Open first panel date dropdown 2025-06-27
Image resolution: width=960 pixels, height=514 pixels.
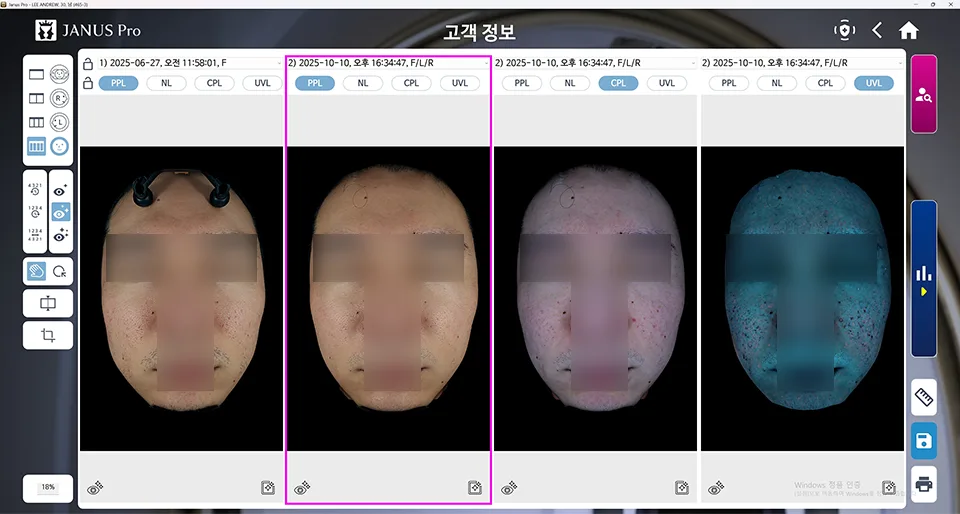[190, 63]
